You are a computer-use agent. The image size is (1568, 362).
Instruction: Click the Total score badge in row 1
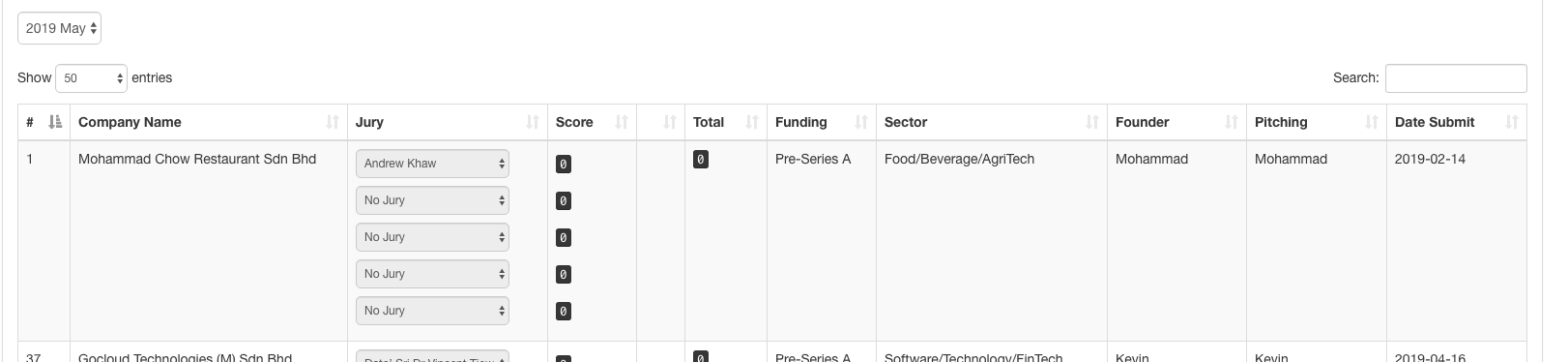pos(701,159)
